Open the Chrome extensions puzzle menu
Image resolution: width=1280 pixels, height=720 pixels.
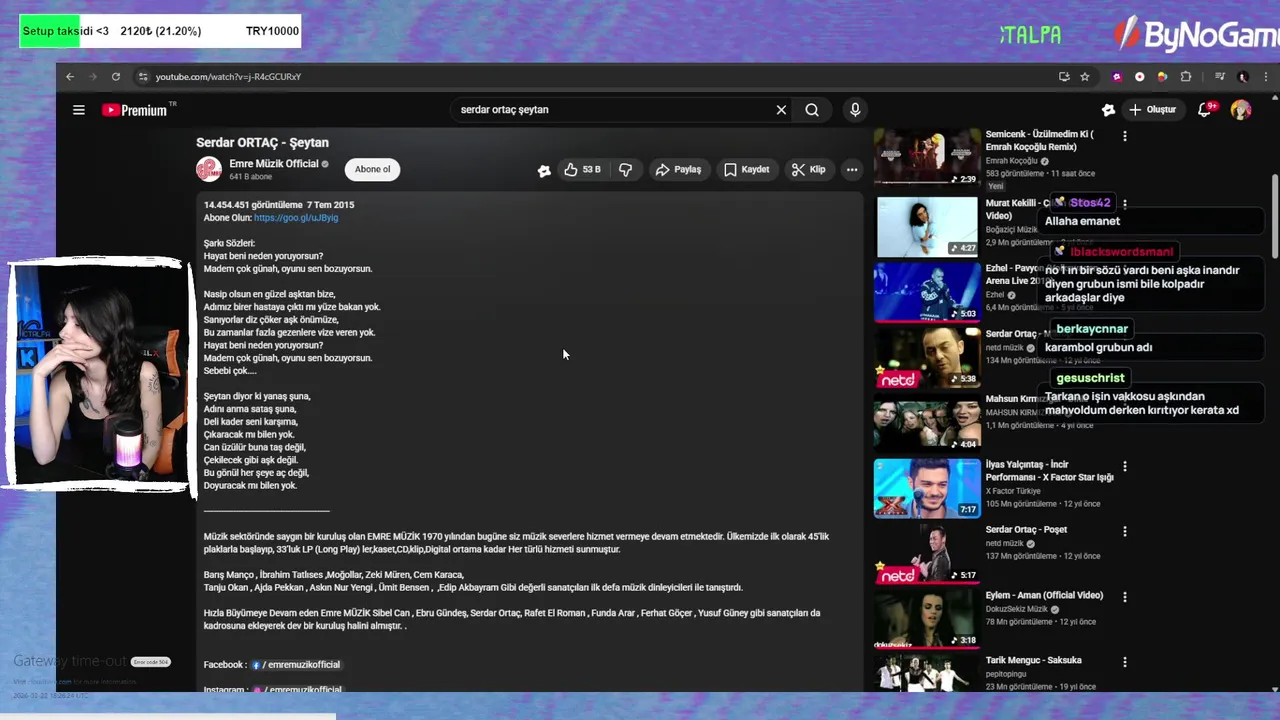point(1186,77)
